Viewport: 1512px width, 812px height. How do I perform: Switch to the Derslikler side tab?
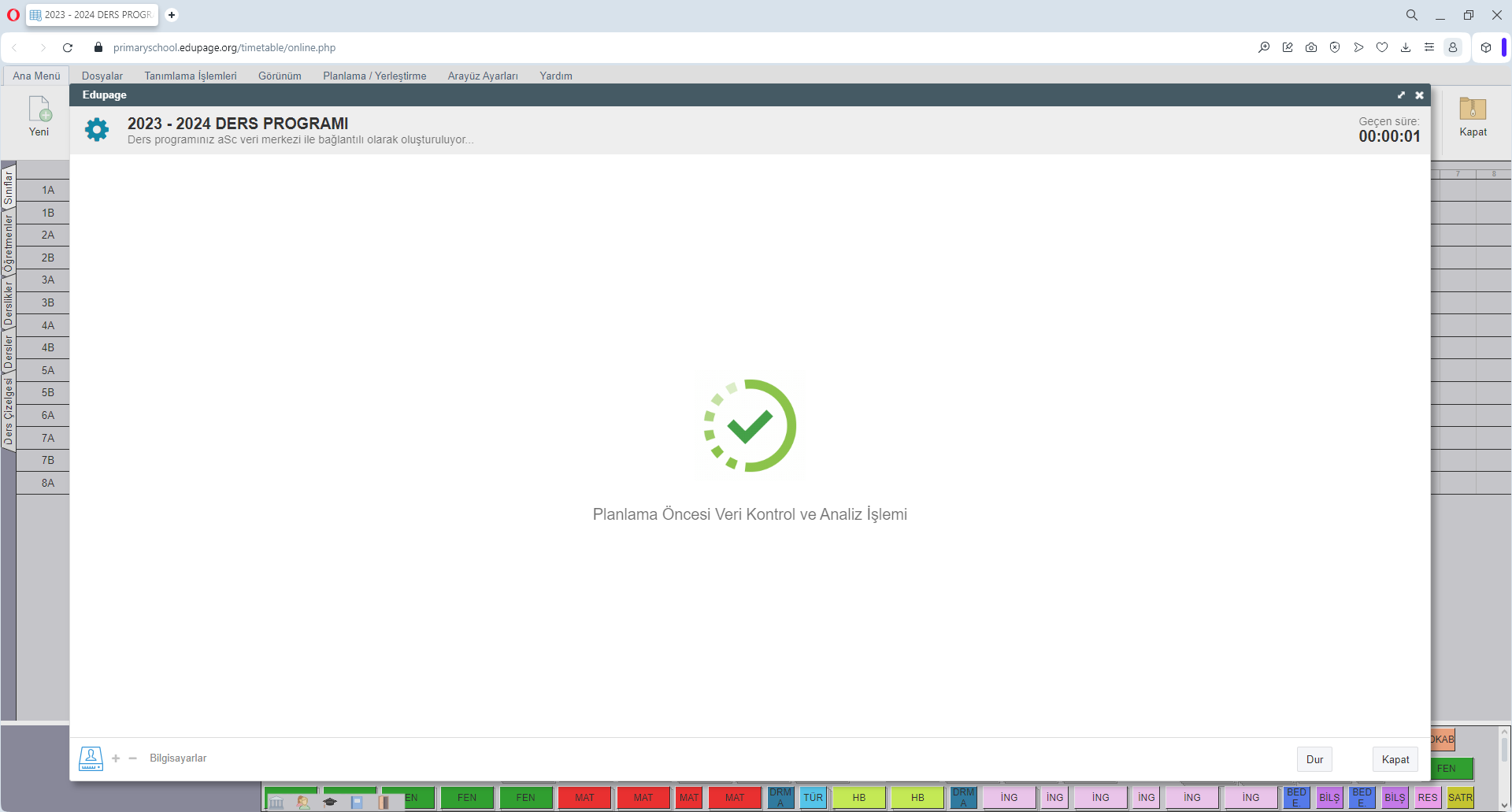click(9, 303)
